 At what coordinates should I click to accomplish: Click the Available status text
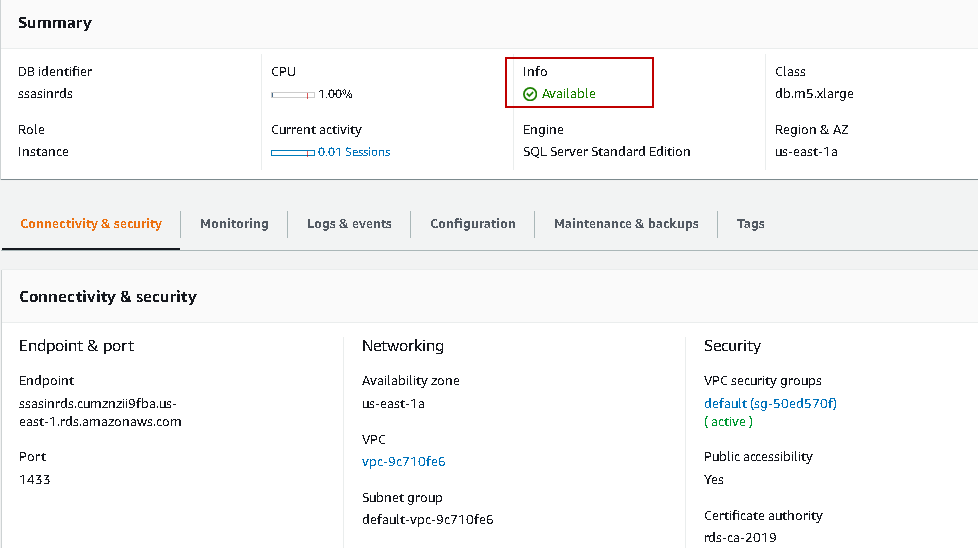tap(568, 94)
